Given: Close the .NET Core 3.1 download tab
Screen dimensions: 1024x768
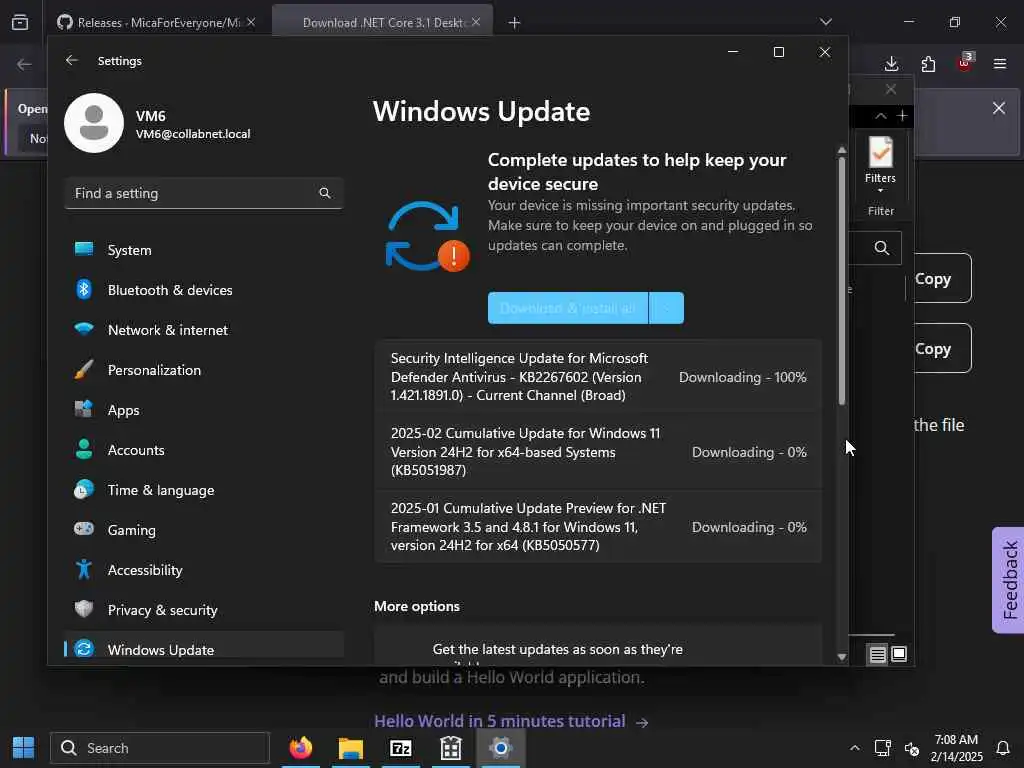Looking at the screenshot, I should pyautogui.click(x=476, y=22).
